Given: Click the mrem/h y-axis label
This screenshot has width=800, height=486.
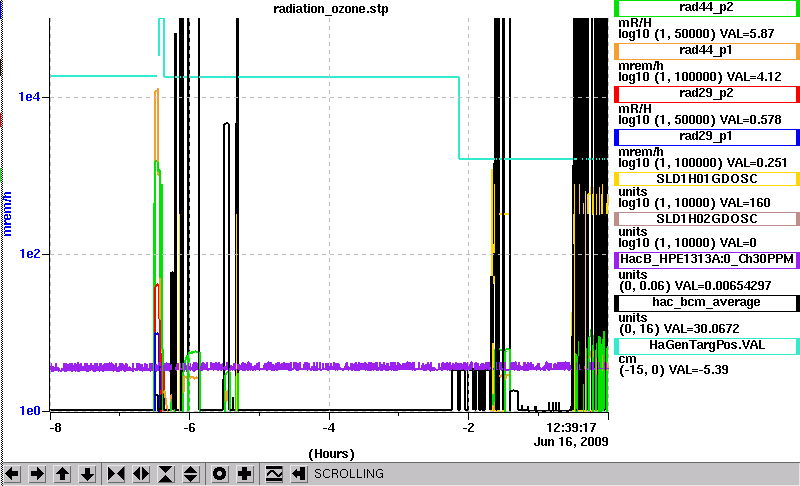Looking at the screenshot, I should [x=7, y=214].
